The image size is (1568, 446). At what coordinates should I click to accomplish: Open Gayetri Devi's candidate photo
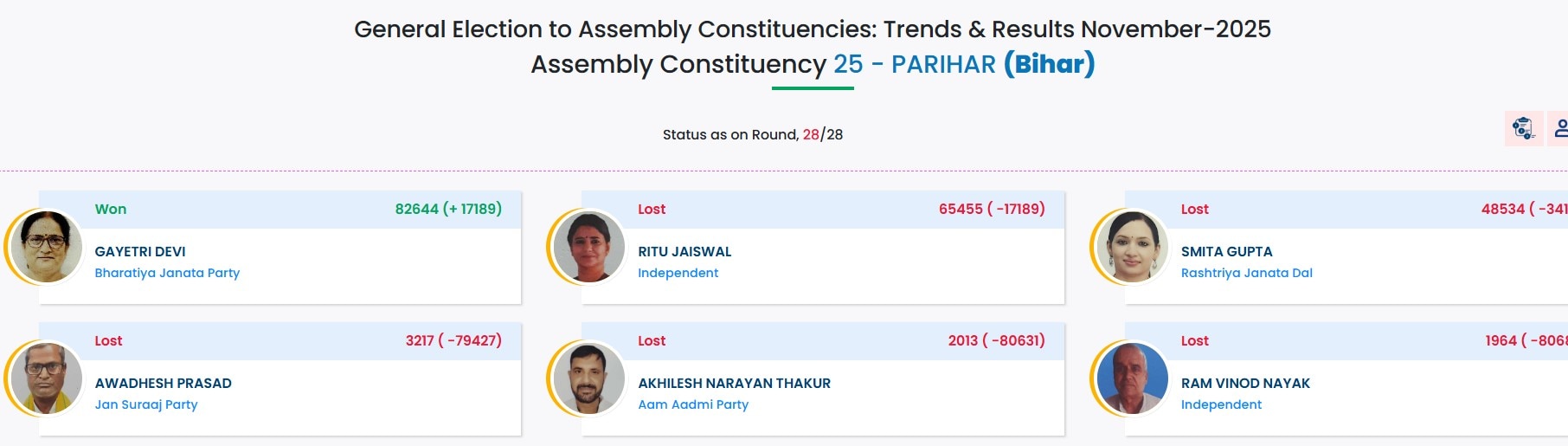[x=45, y=247]
